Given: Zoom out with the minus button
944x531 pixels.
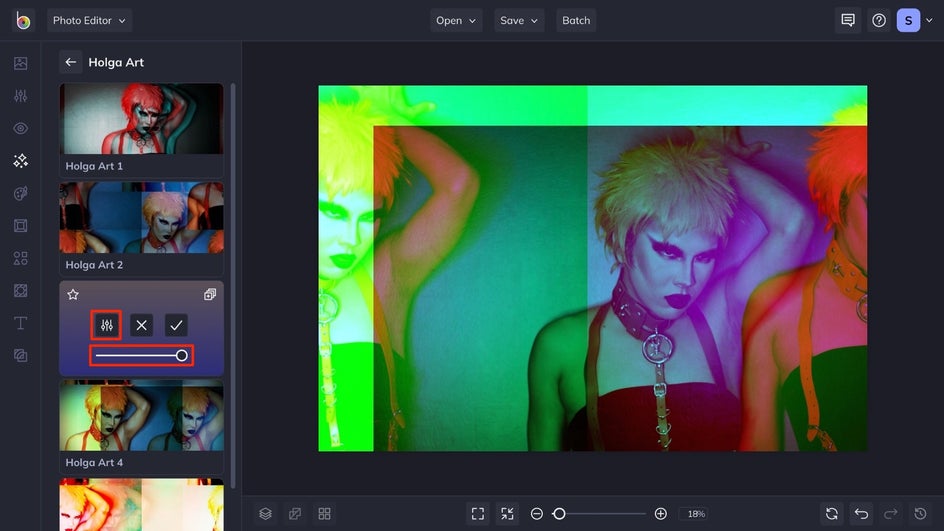Looking at the screenshot, I should (x=536, y=514).
